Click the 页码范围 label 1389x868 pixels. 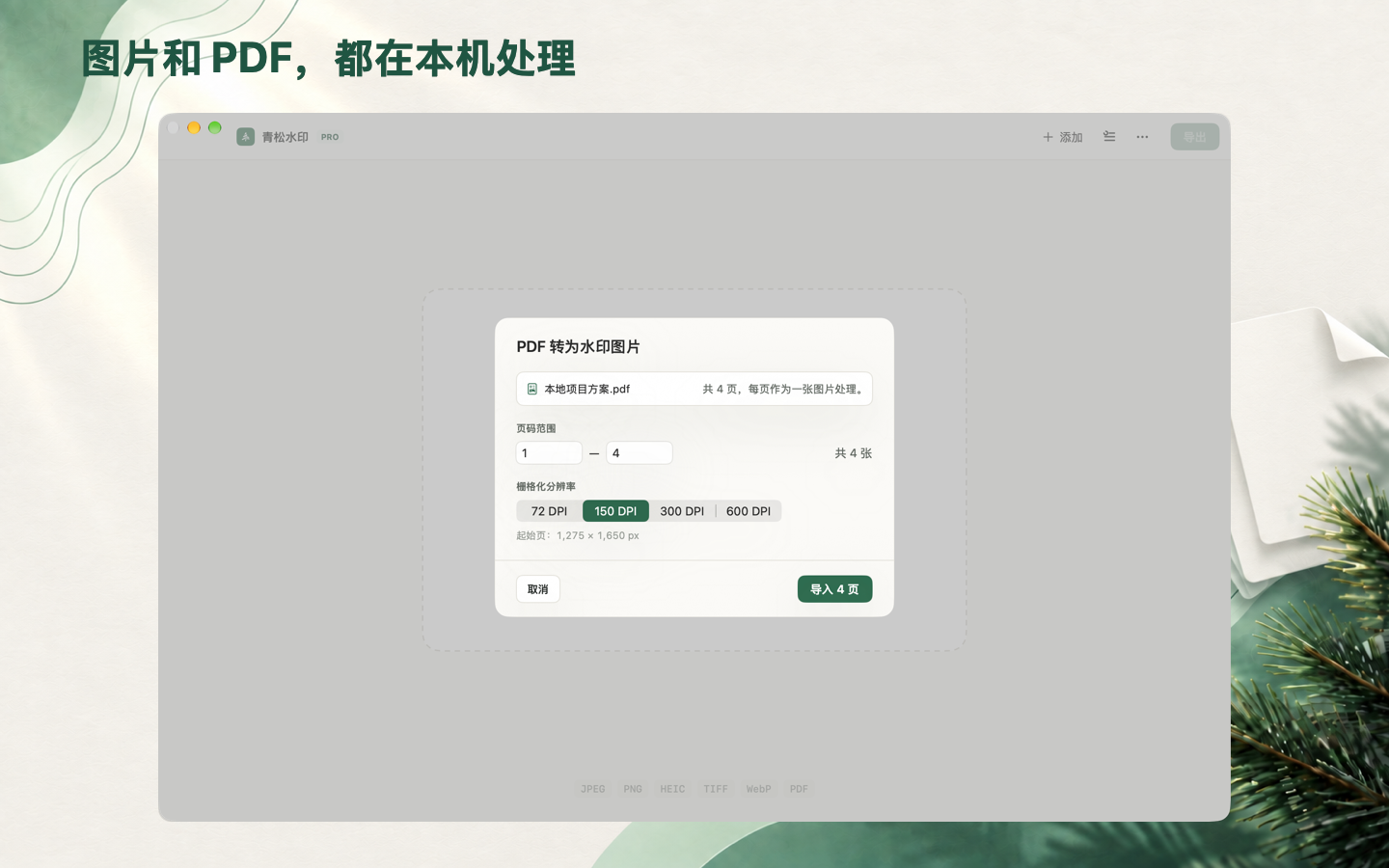click(536, 428)
